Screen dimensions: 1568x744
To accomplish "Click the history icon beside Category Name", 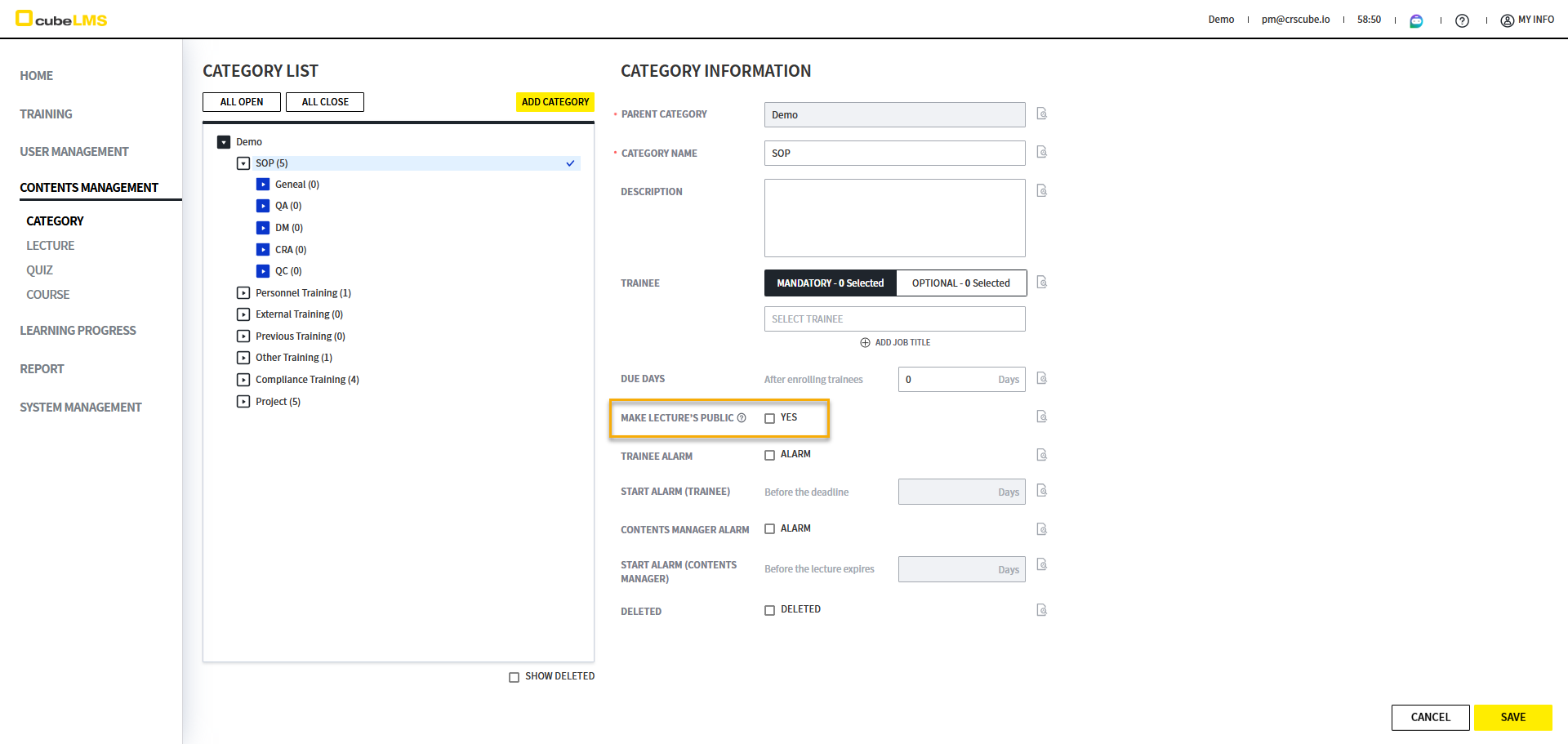I will coord(1041,152).
